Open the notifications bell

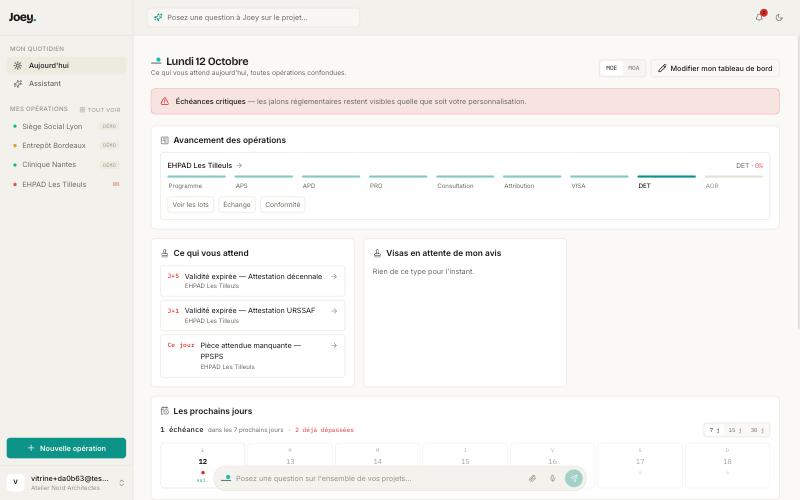pos(759,17)
